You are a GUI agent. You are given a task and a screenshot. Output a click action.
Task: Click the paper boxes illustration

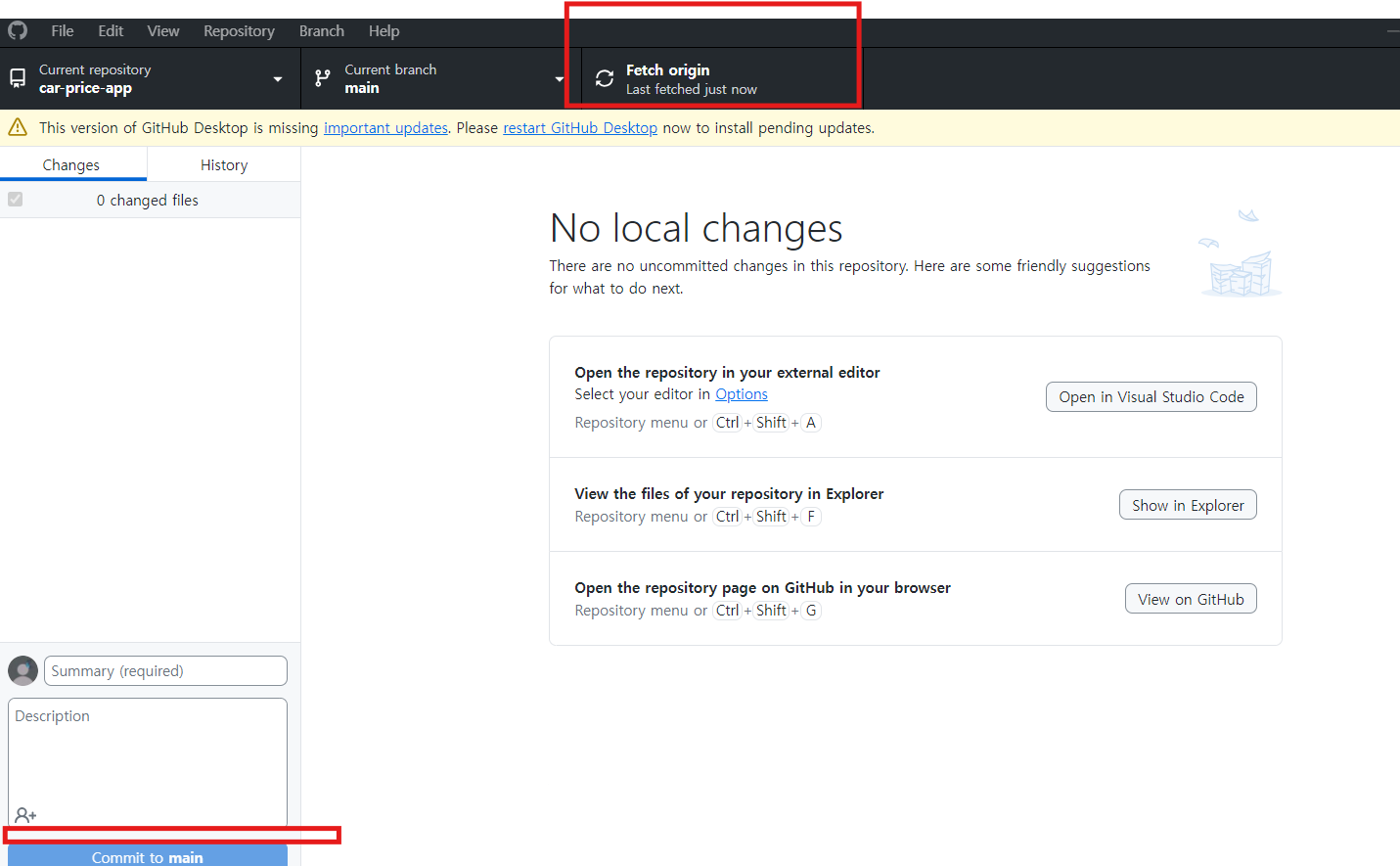(1241, 252)
